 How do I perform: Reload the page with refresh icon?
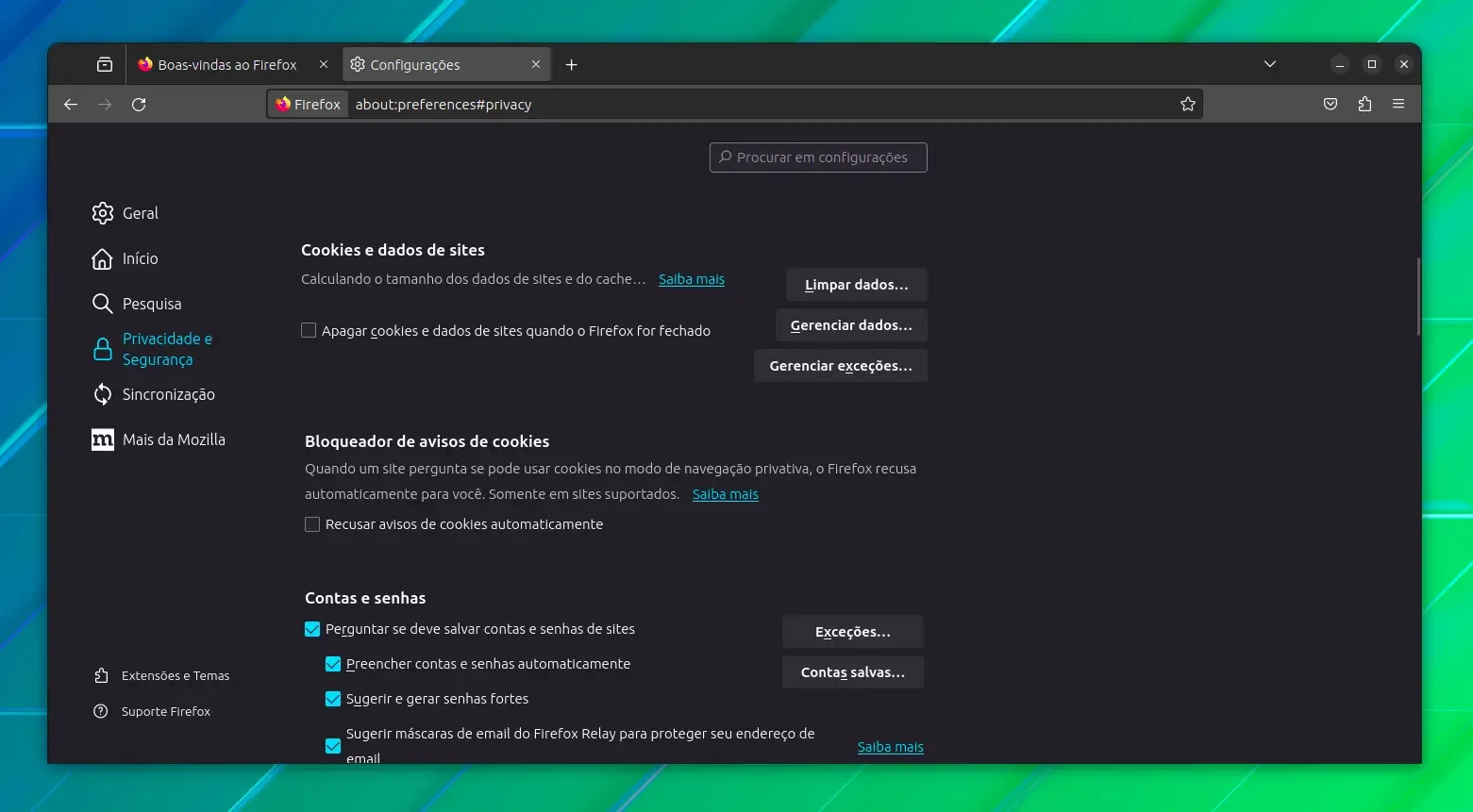pyautogui.click(x=139, y=105)
